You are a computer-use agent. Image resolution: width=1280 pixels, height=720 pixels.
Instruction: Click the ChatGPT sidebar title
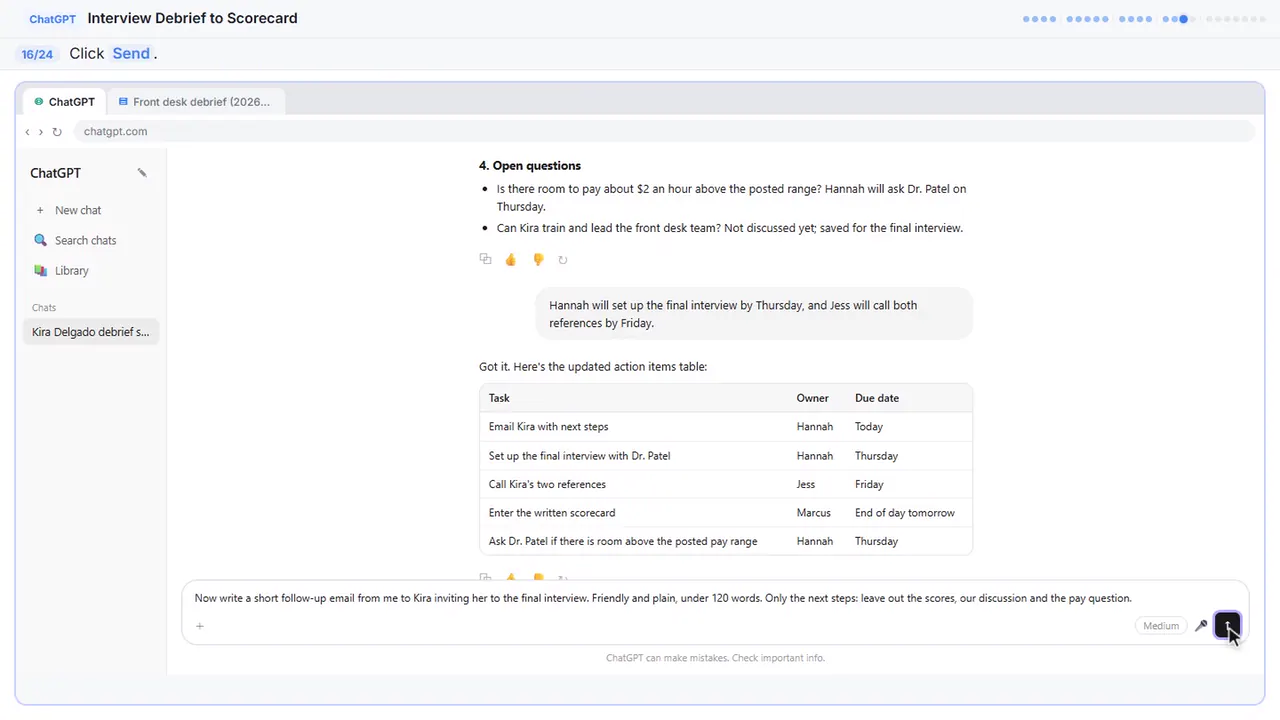56,173
